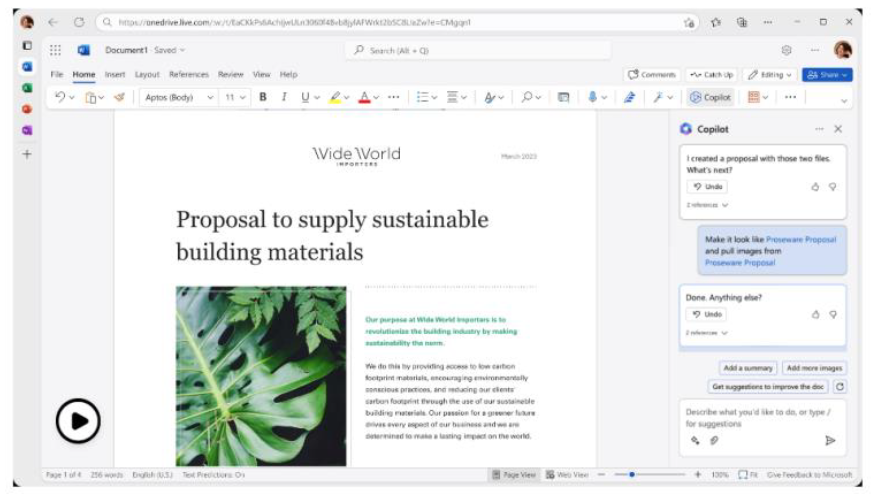Screen dimensions: 875x504
Task: Open the undo history dropdown arrow
Action: (72, 98)
